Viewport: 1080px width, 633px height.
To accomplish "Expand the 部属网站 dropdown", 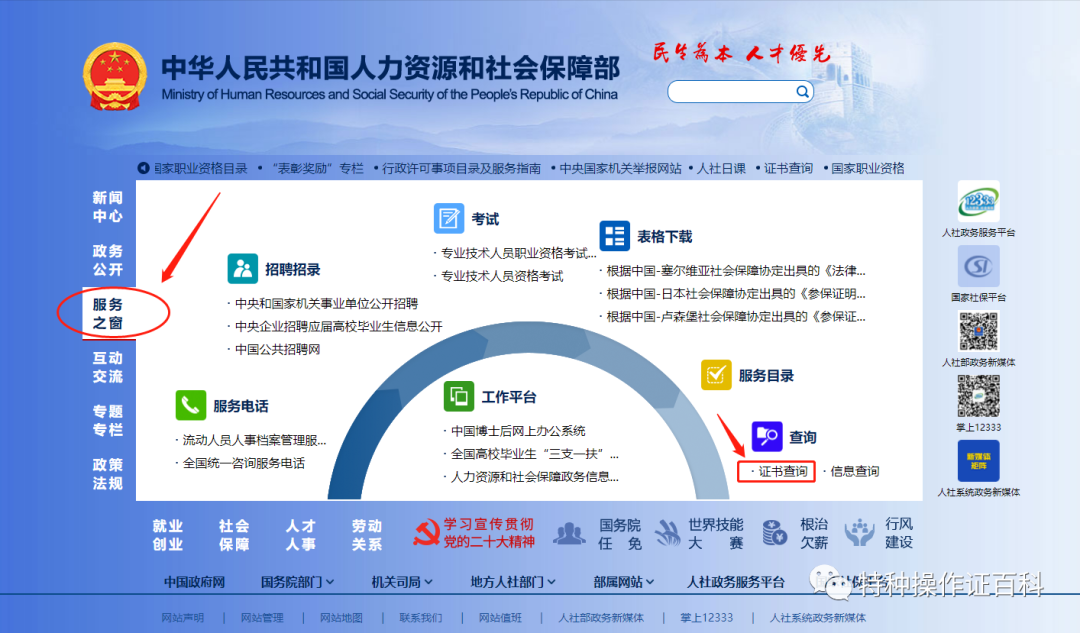I will (623, 582).
